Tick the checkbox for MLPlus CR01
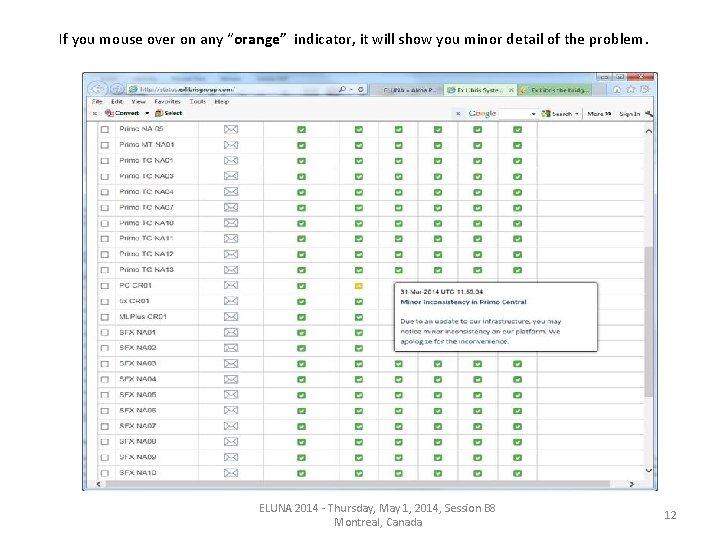720x540 pixels. pos(105,317)
